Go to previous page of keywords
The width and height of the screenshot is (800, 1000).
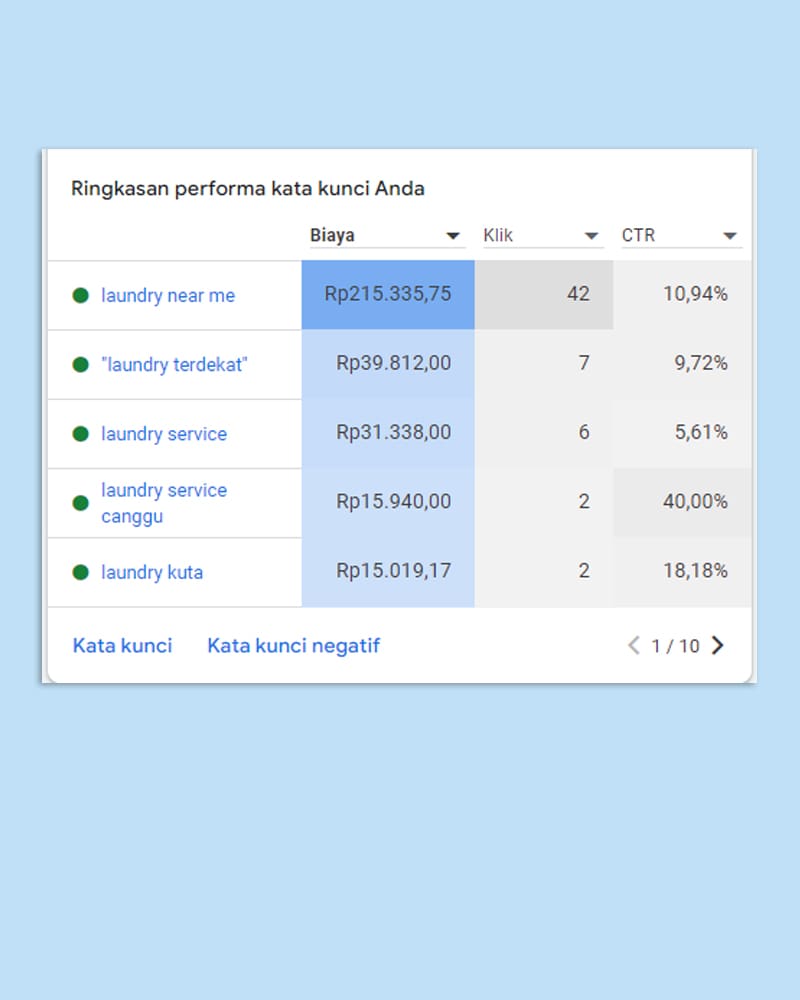[x=633, y=646]
